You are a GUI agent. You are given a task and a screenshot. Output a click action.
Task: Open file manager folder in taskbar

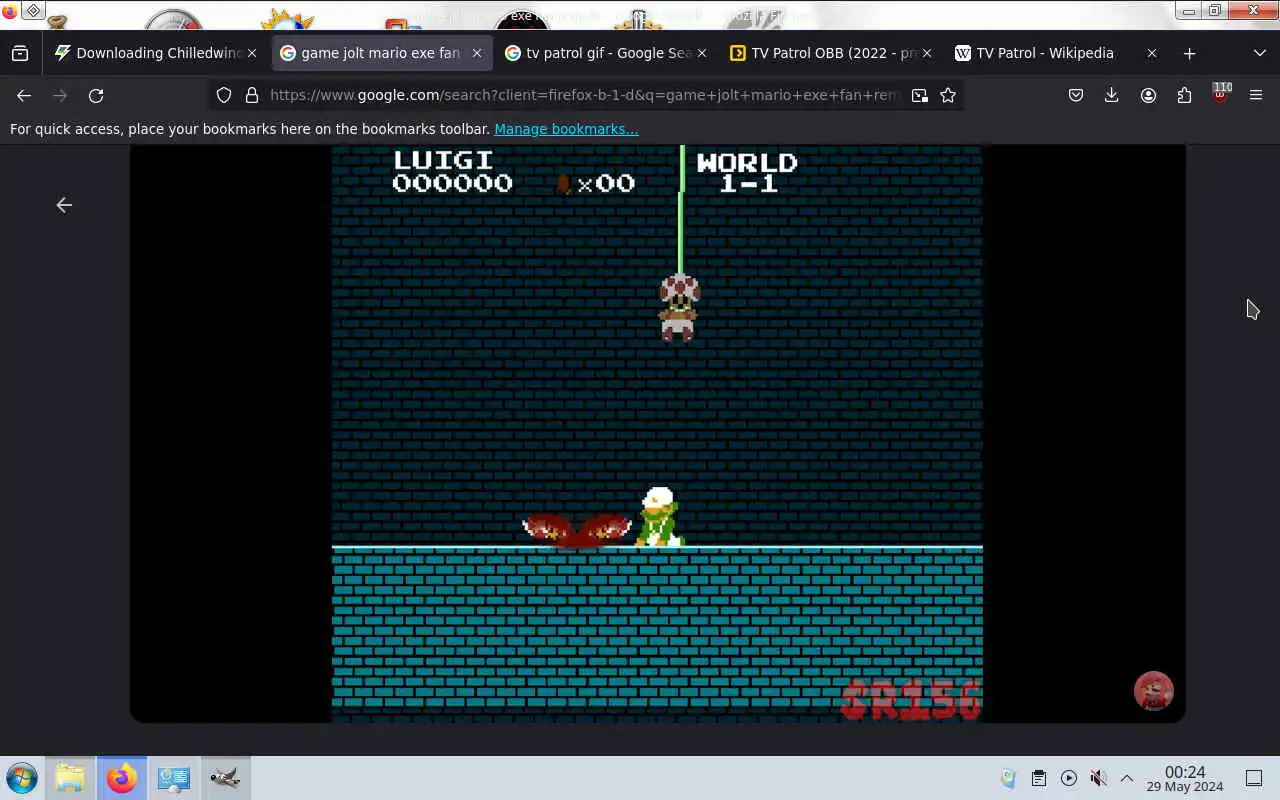pos(70,778)
